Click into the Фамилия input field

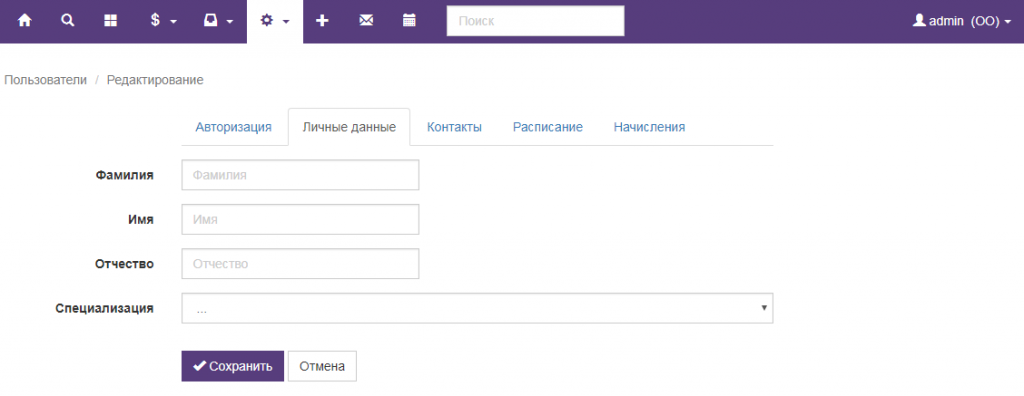click(300, 175)
